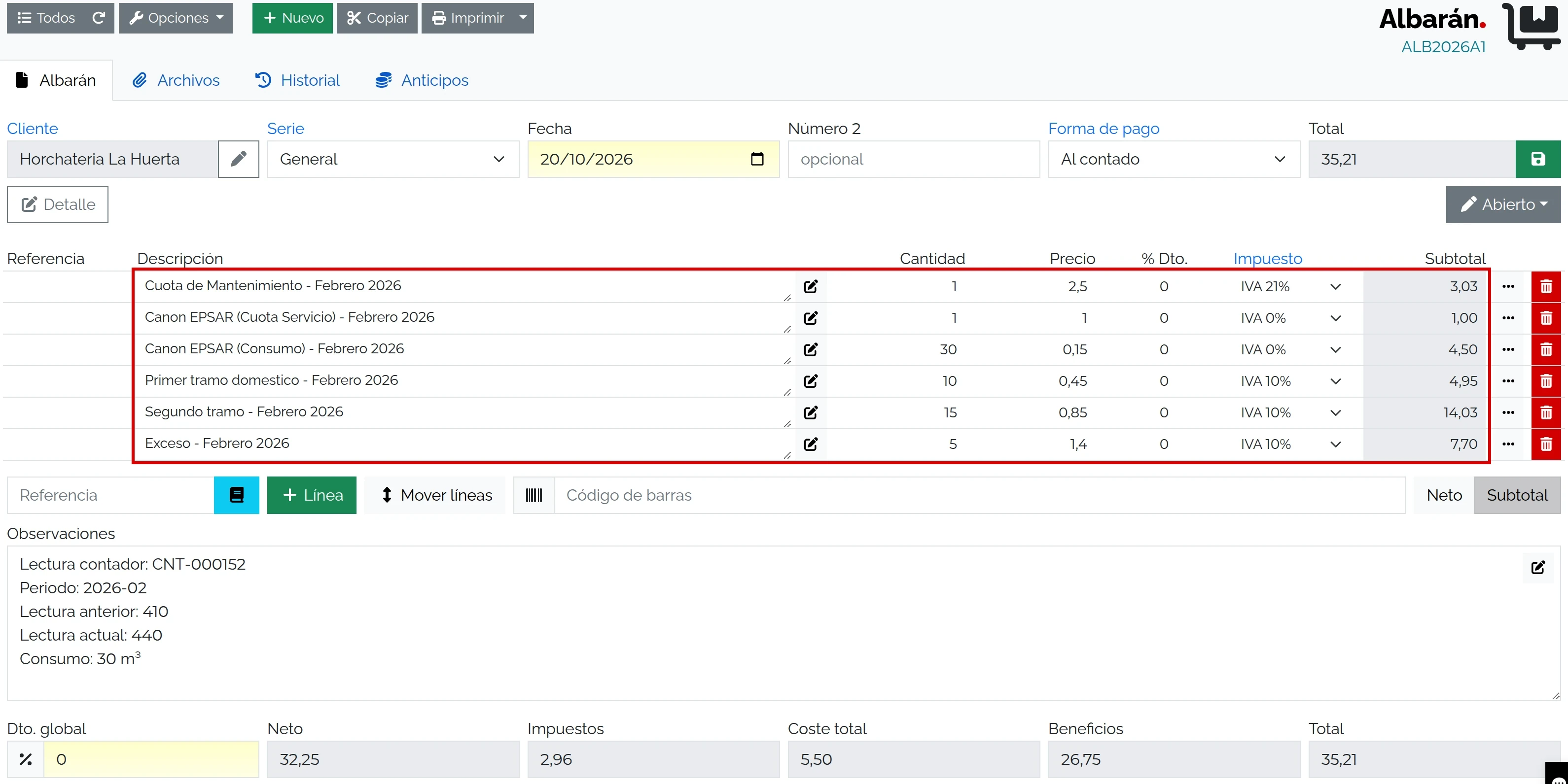
Task: Edit description of Canon EPSAR (Consumo) line
Action: tap(811, 350)
